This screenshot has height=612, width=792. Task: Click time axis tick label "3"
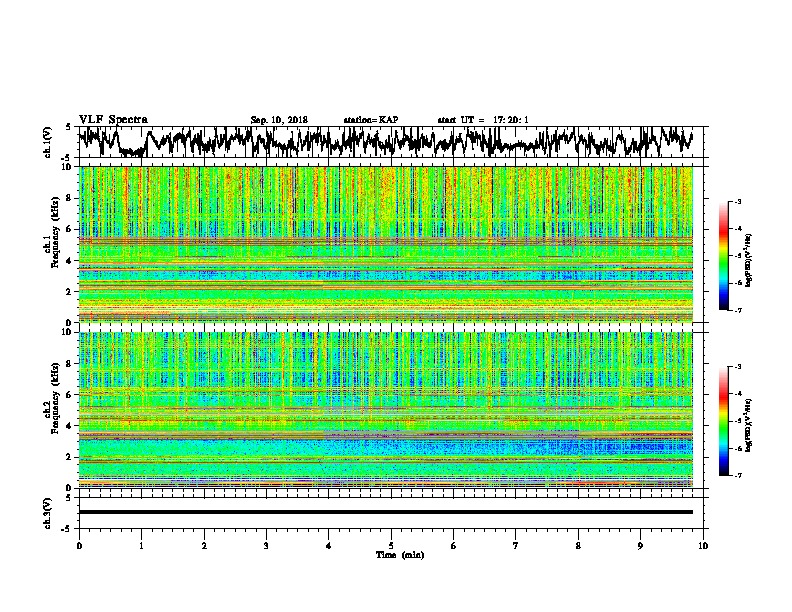266,546
